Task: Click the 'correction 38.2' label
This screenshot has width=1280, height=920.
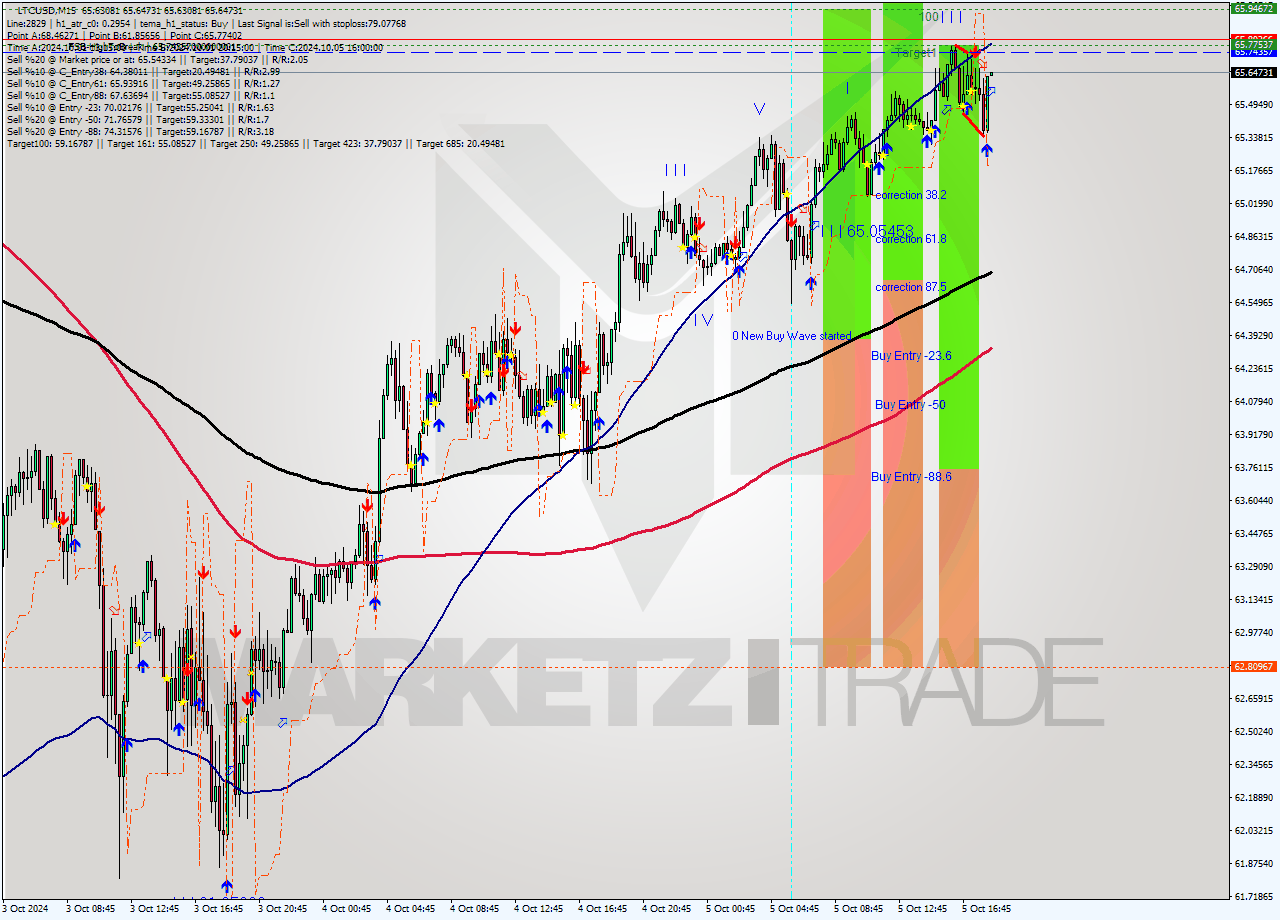Action: (910, 195)
